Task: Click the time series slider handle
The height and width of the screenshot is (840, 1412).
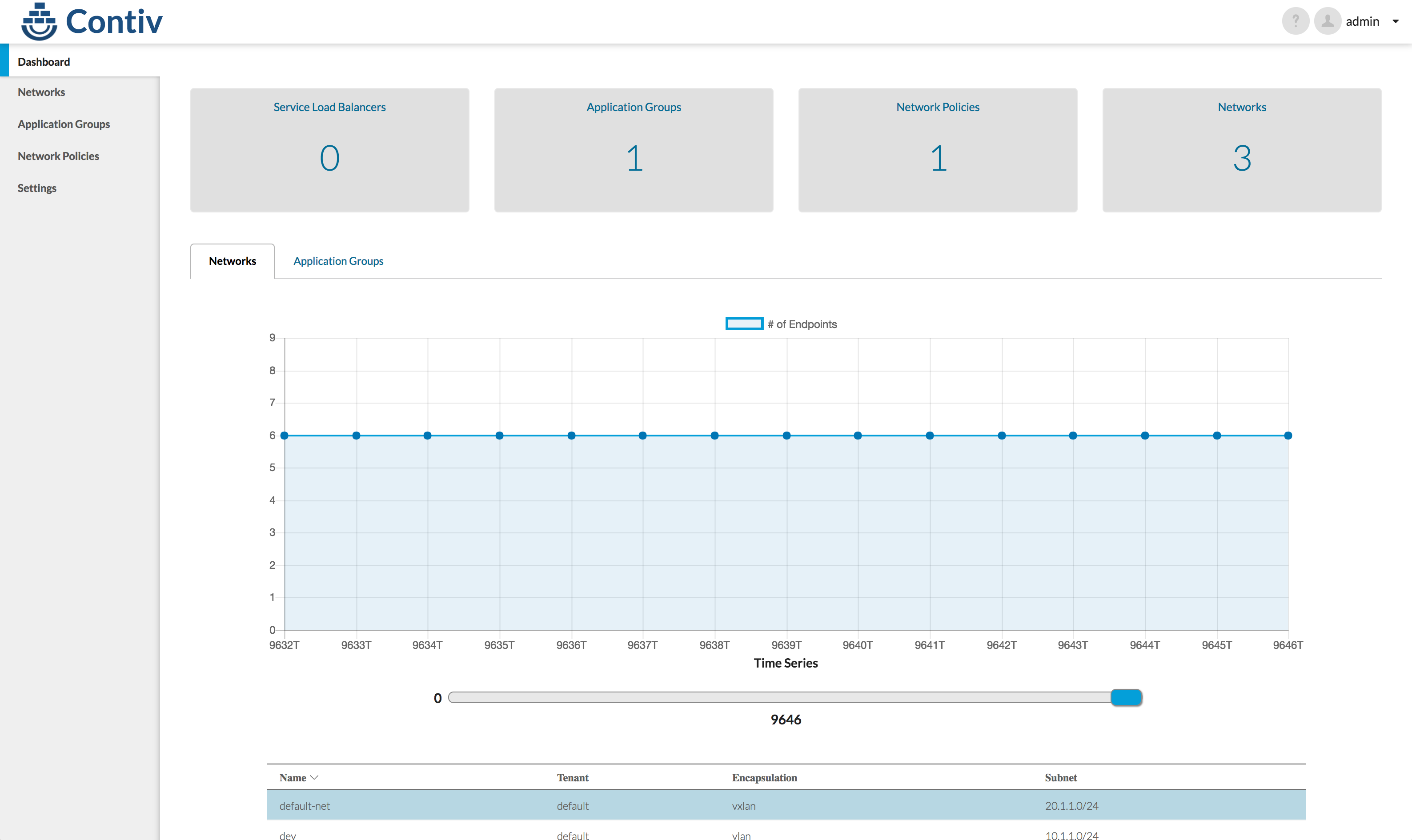Action: [x=1126, y=697]
